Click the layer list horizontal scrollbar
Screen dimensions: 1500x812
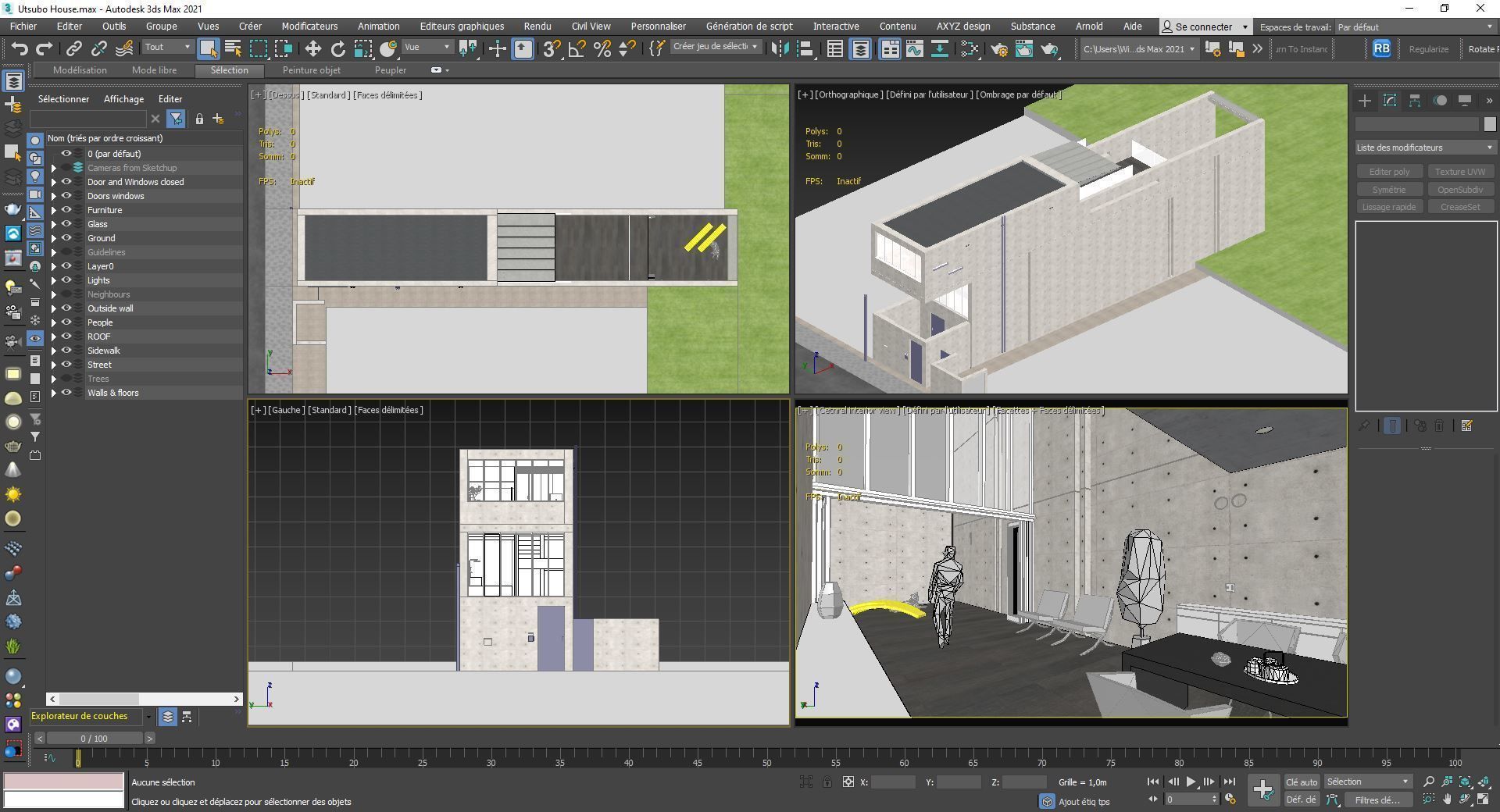coord(144,699)
